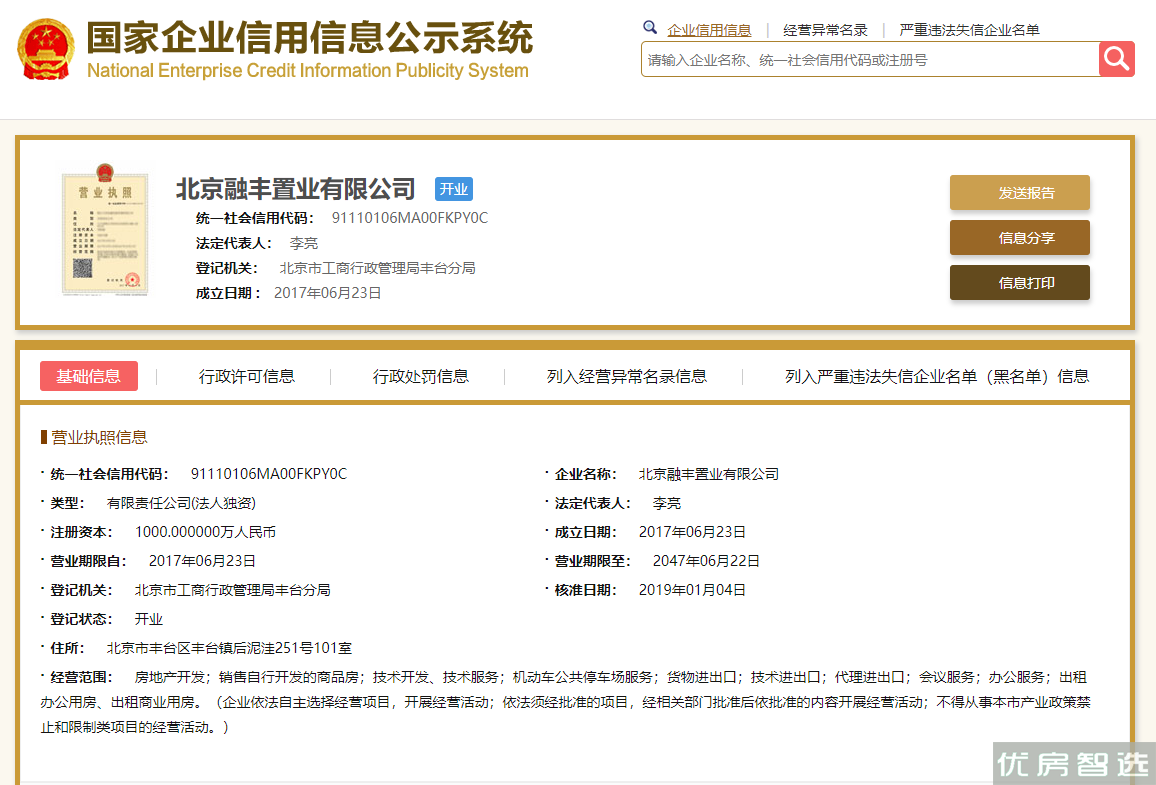Click the company title 北京融丰置业有限公司

tap(296, 189)
